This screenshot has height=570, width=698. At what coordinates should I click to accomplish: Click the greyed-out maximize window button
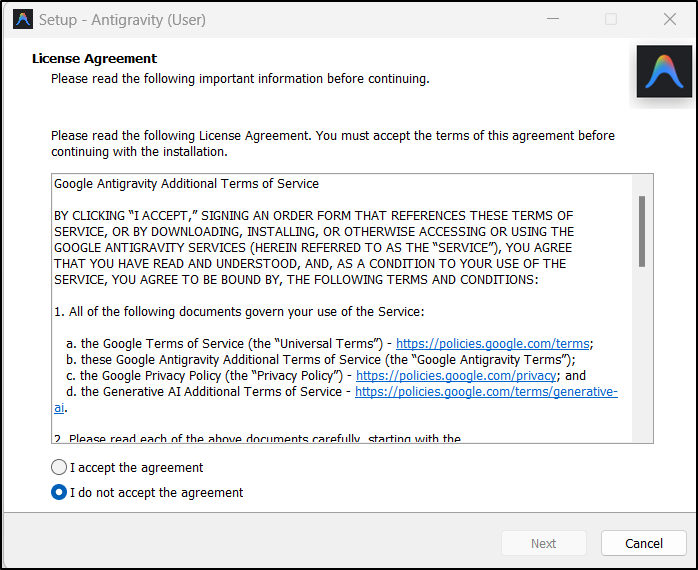point(611,19)
